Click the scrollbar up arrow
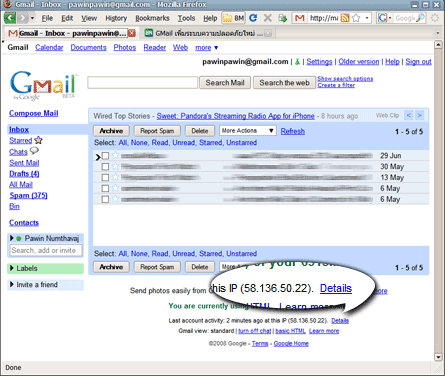The width and height of the screenshot is (445, 376). 438,46
